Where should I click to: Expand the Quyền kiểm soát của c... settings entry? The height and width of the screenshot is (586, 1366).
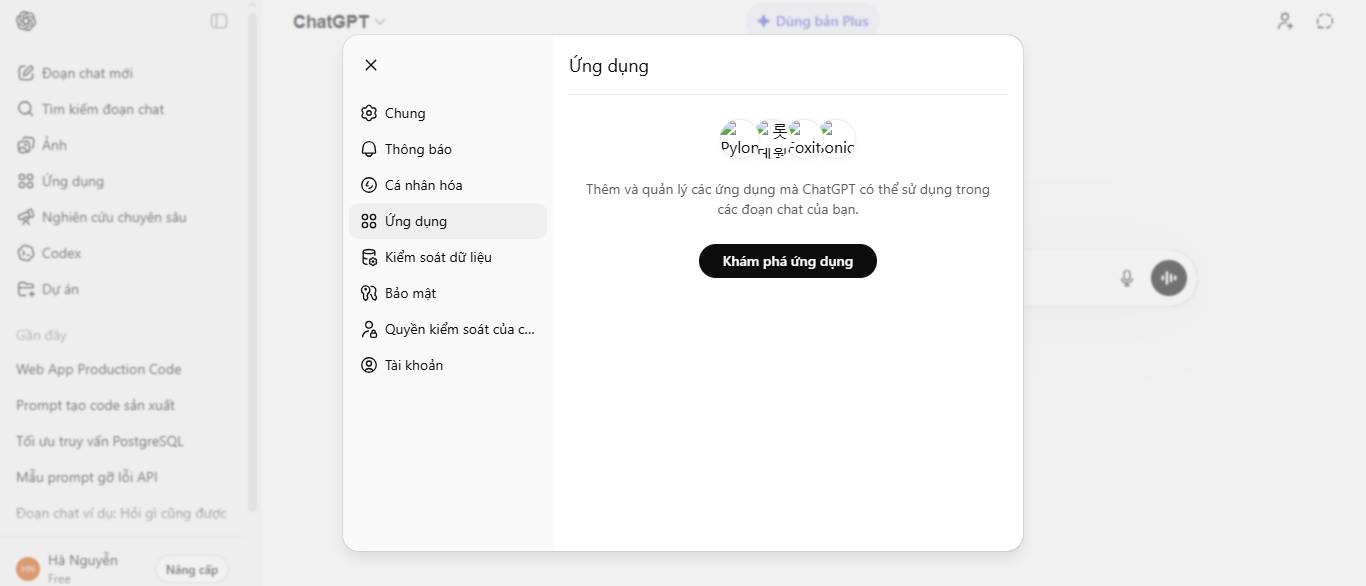[458, 329]
